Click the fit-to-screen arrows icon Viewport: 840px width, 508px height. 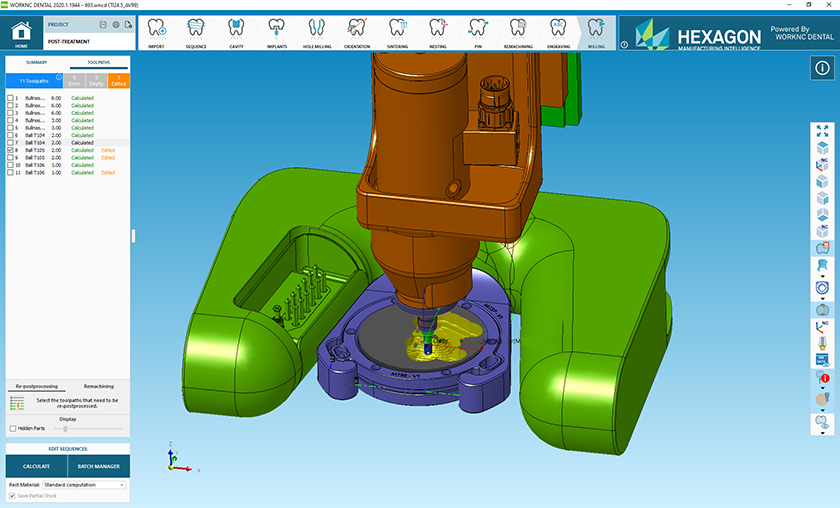click(822, 131)
